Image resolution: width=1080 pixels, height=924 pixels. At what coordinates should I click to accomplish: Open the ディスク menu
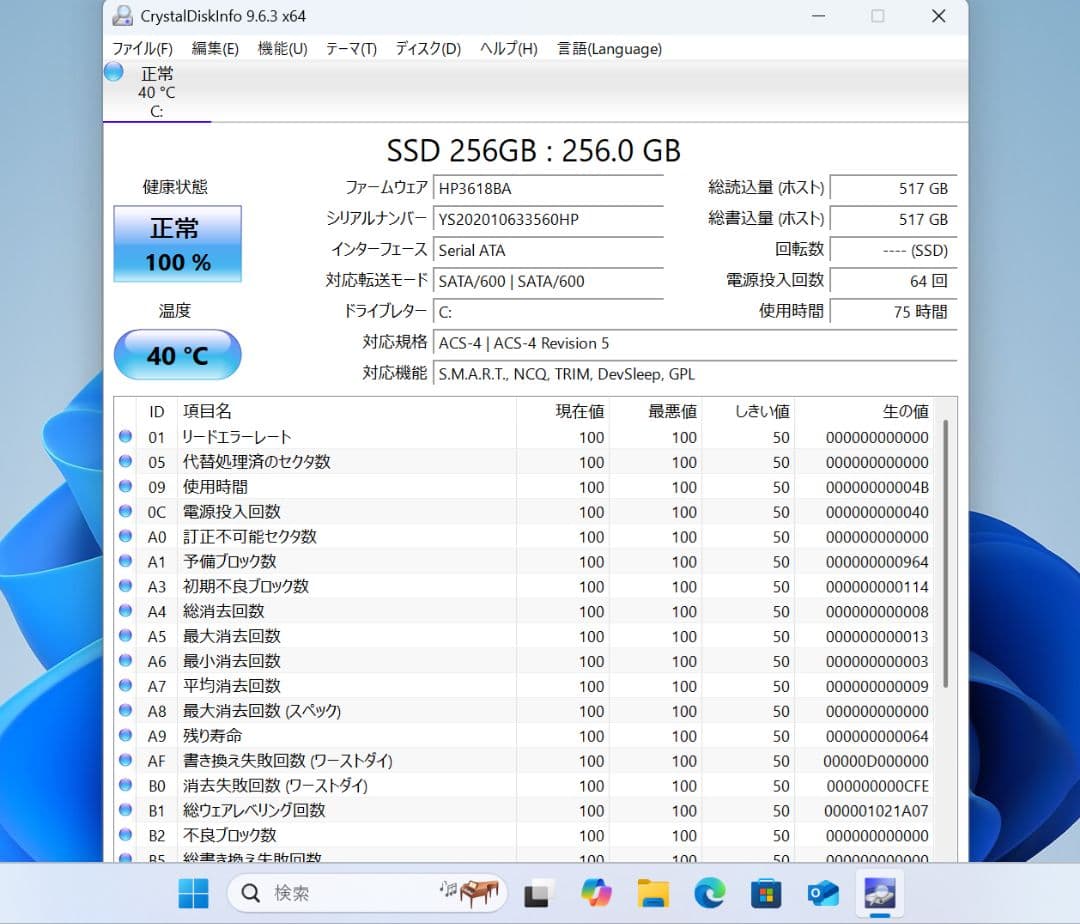(x=426, y=48)
